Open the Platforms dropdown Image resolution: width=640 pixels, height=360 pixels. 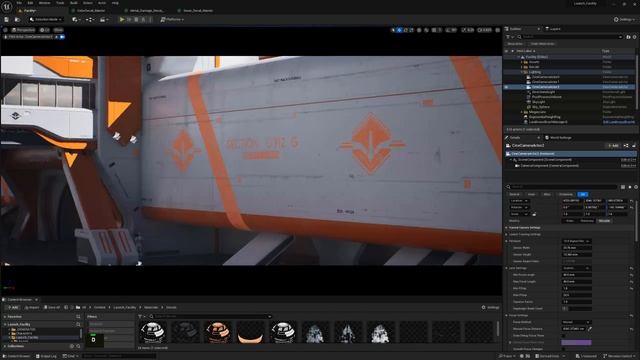172,20
